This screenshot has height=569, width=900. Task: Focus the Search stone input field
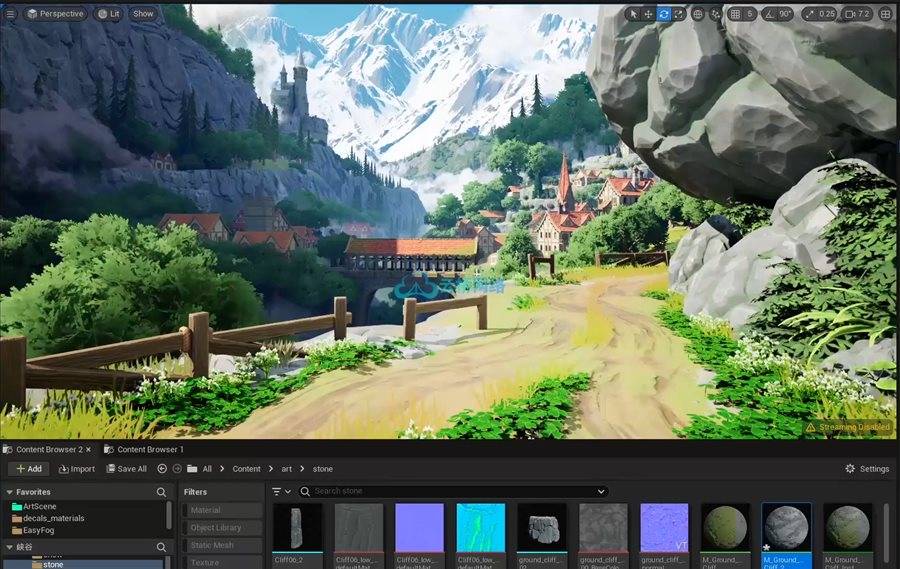453,491
